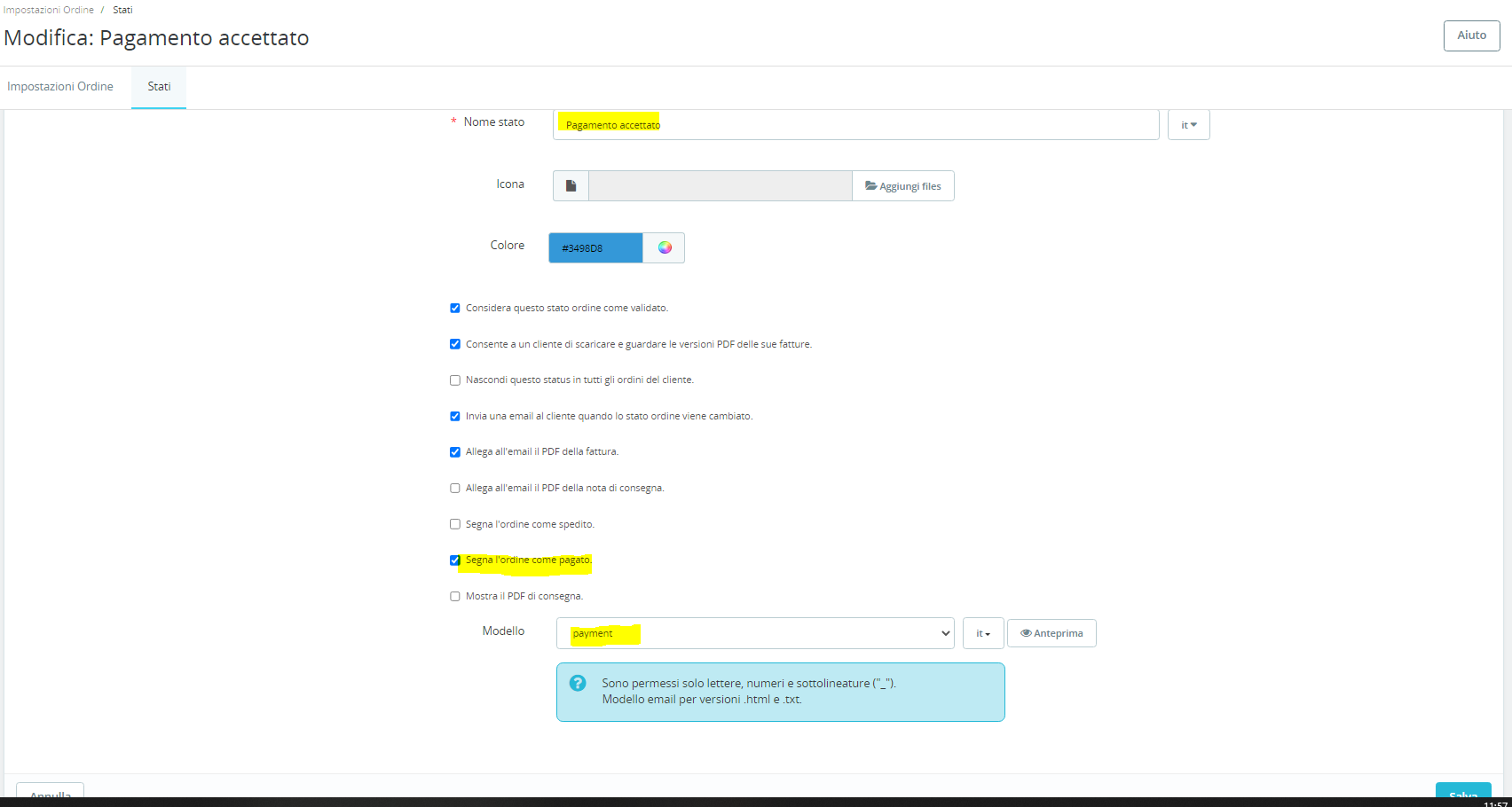Click the Nome stato text field
The width and height of the screenshot is (1512, 807).
pyautogui.click(x=855, y=125)
